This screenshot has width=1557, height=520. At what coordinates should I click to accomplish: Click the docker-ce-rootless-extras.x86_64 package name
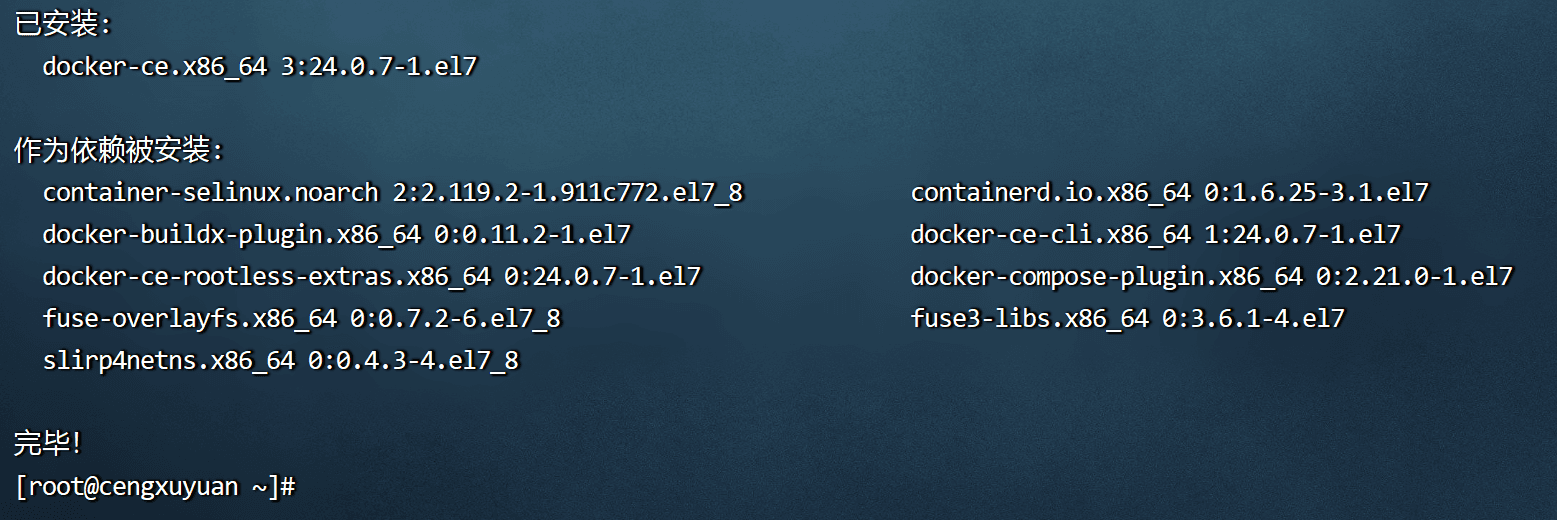click(x=266, y=276)
